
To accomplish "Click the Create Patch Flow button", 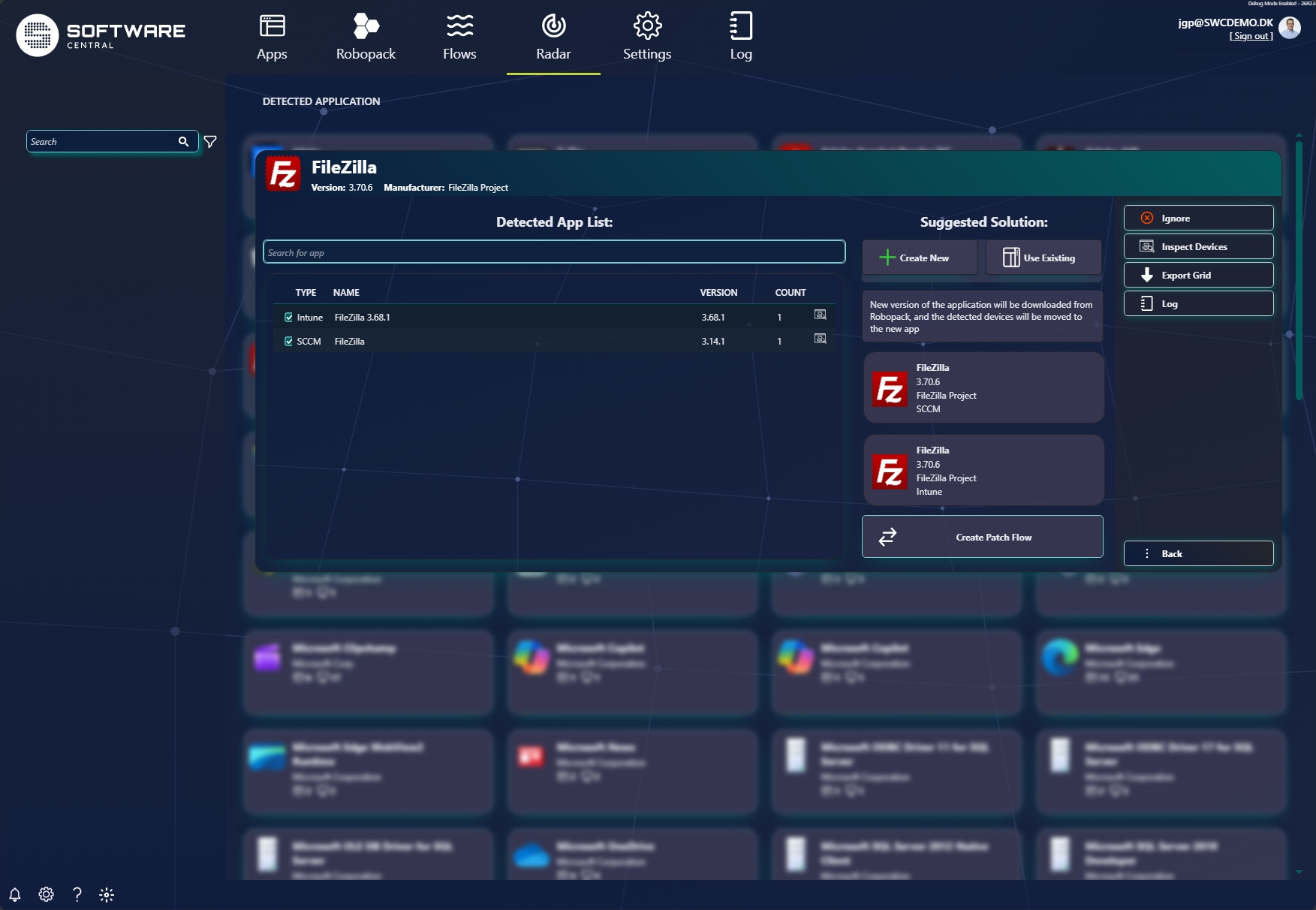I will [x=982, y=537].
